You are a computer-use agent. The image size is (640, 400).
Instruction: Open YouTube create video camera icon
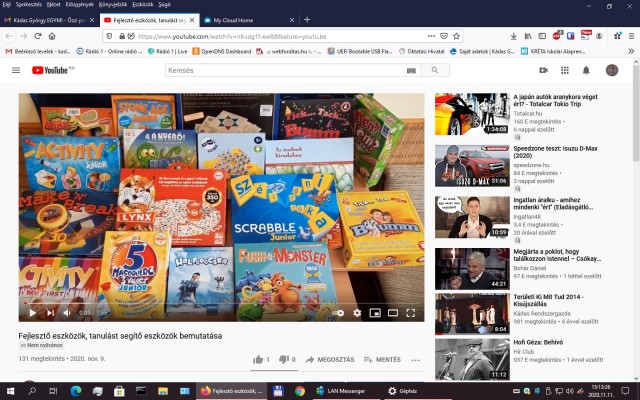(x=543, y=70)
